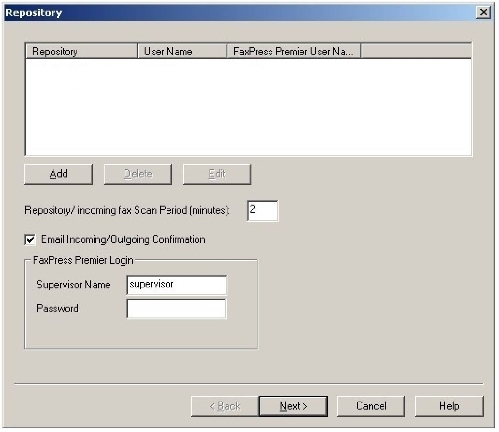Image resolution: width=499 pixels, height=432 pixels.
Task: Select the FaxPress Premier User Name column header
Action: [x=294, y=51]
